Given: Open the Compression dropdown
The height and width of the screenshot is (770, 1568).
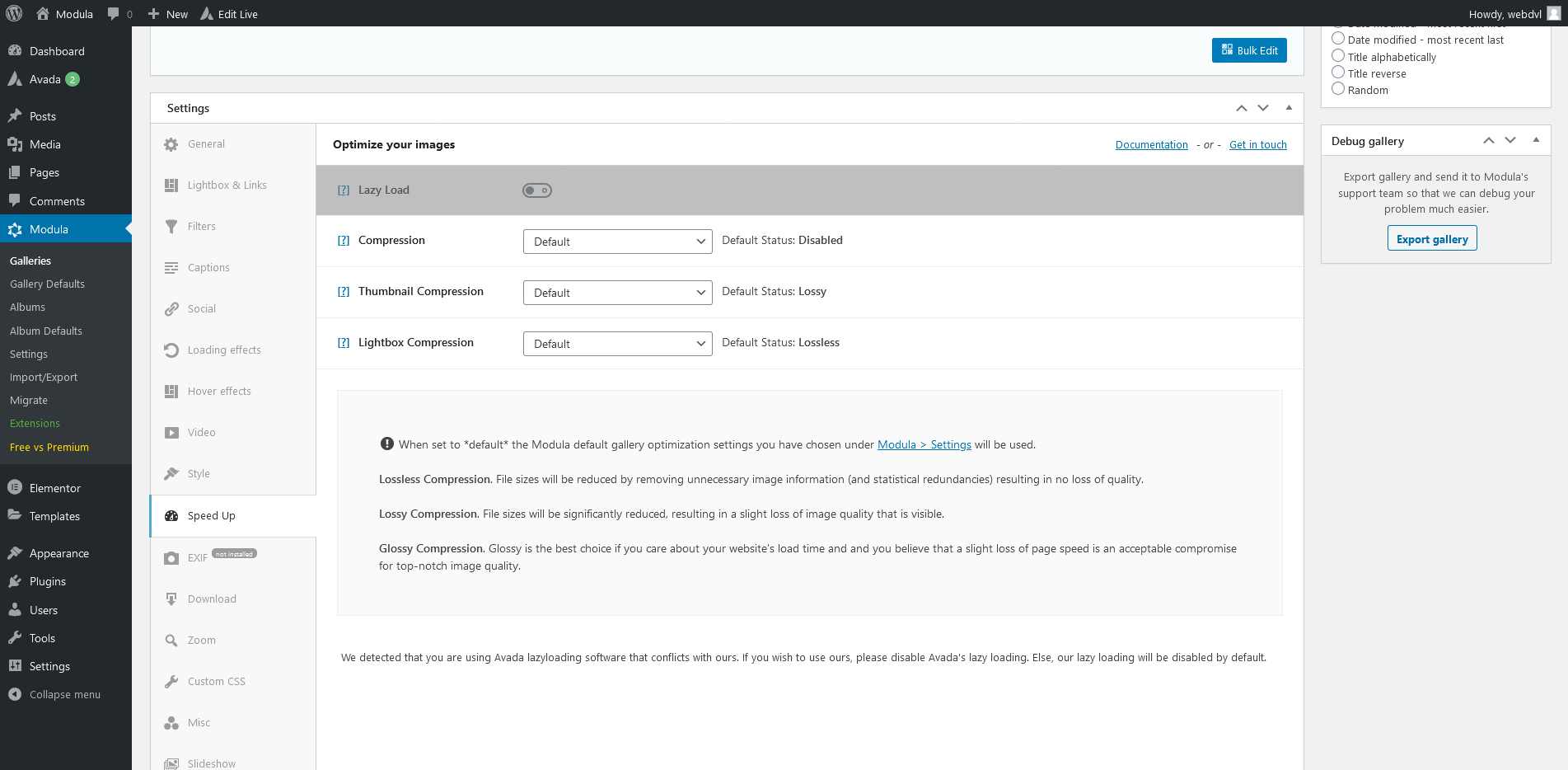Looking at the screenshot, I should pyautogui.click(x=617, y=241).
